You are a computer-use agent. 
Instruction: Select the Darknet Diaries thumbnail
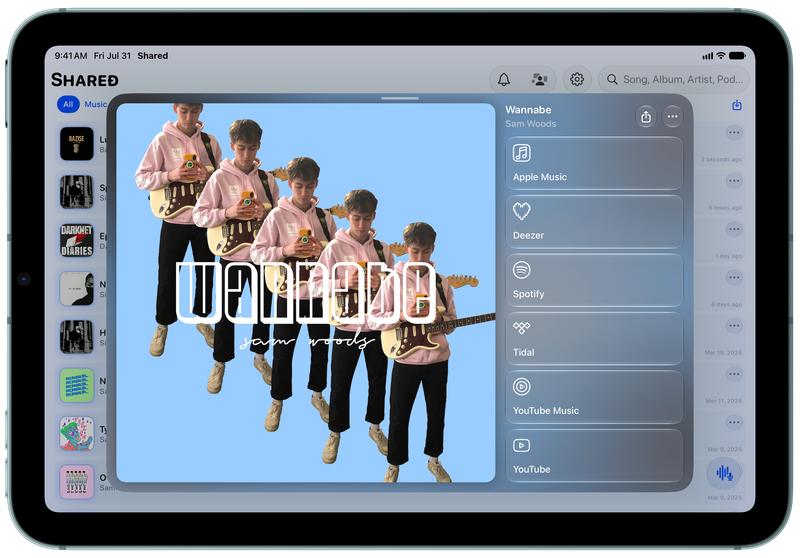(x=77, y=240)
